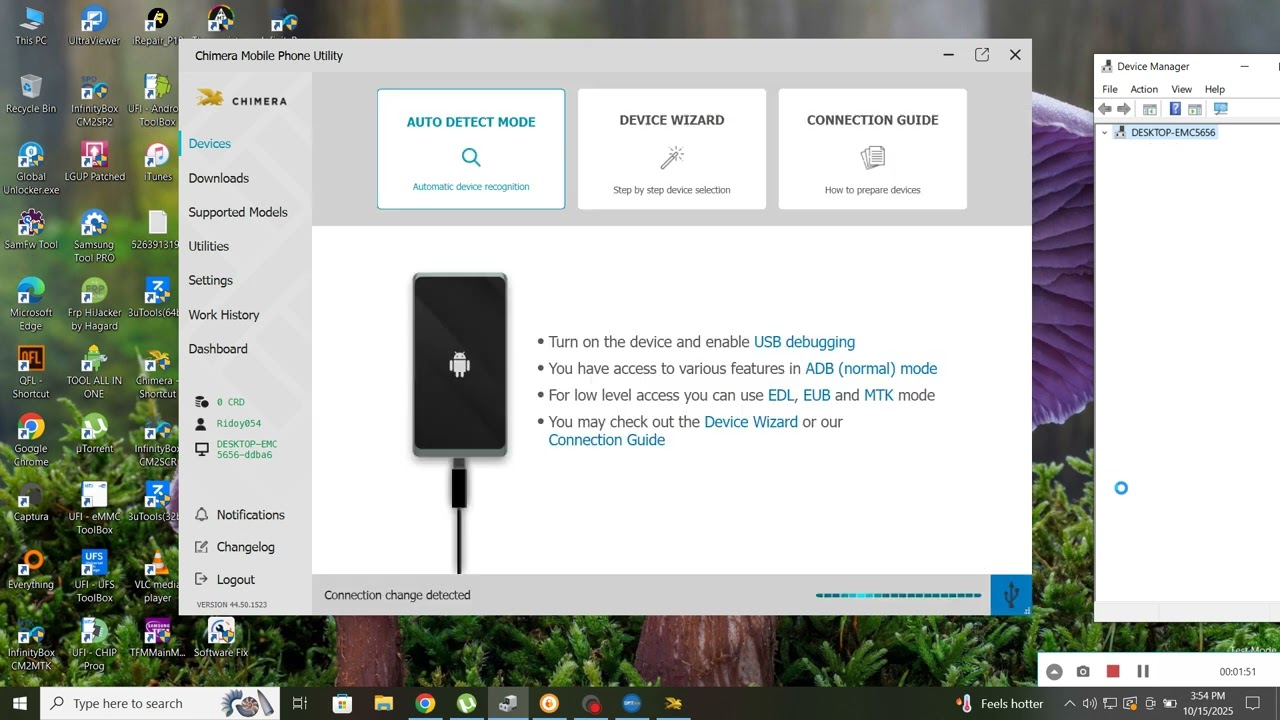Click Forward arrow in Device Manager toolbar
1280x720 pixels.
[1124, 109]
